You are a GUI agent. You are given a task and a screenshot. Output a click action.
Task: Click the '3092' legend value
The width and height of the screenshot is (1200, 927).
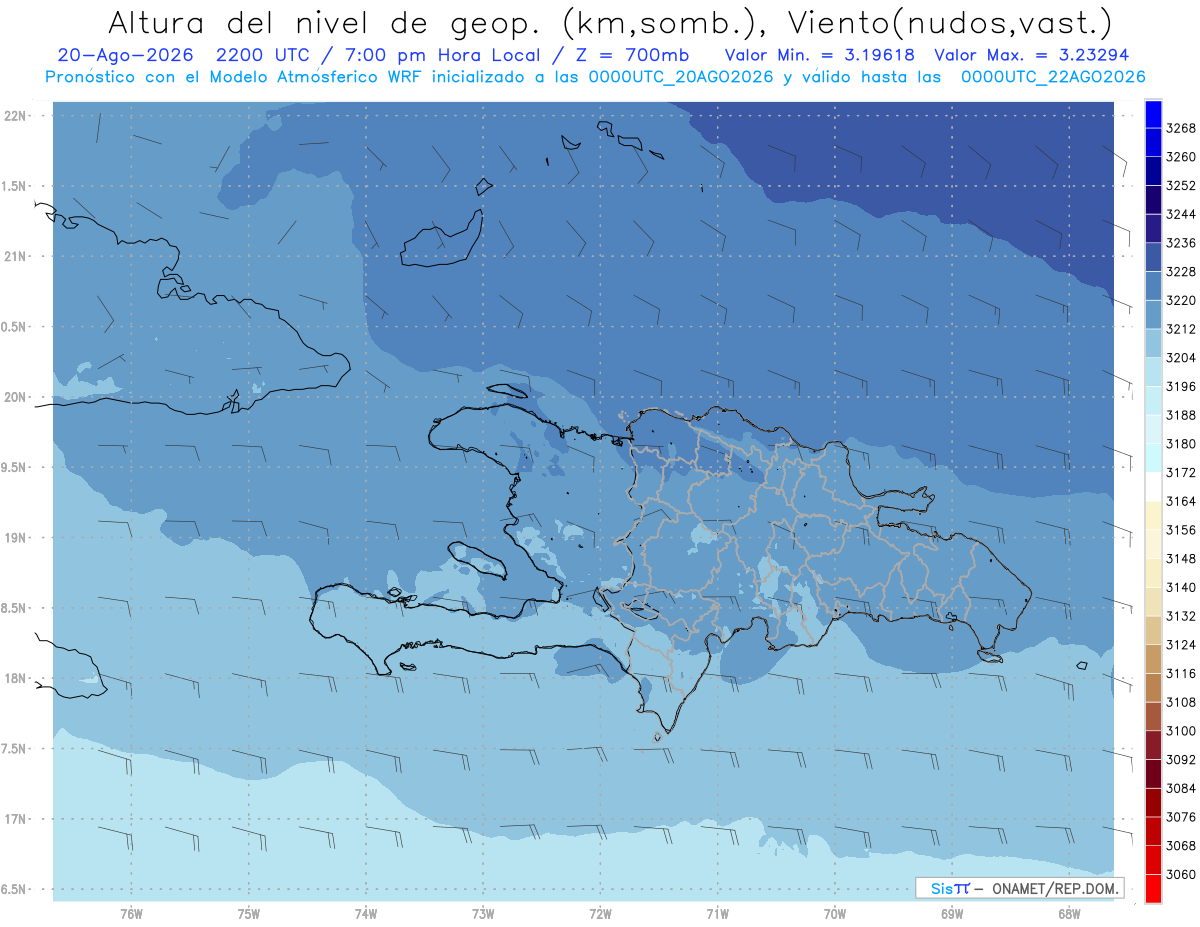click(1180, 760)
